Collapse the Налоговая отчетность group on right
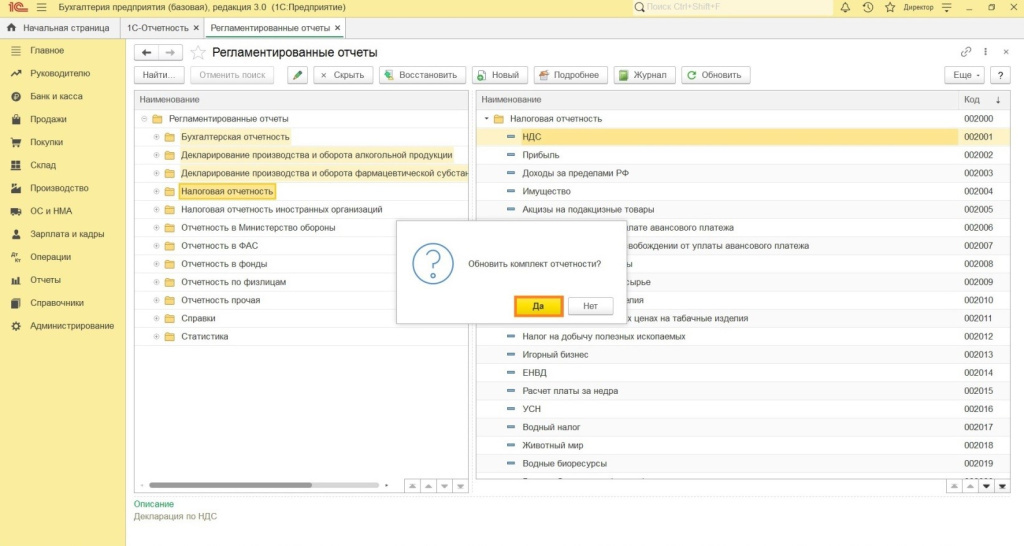 [x=486, y=119]
